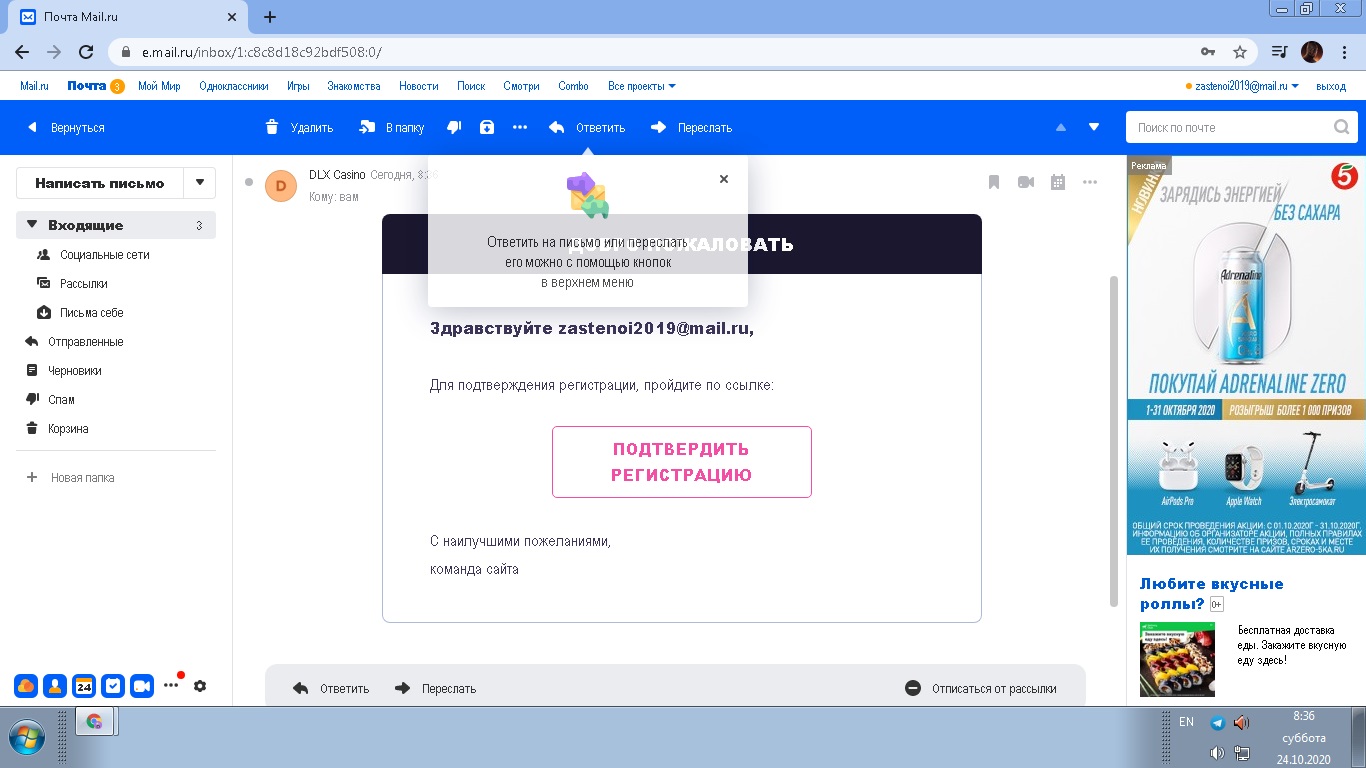Create a calendar event from the letter header

coord(1058,182)
